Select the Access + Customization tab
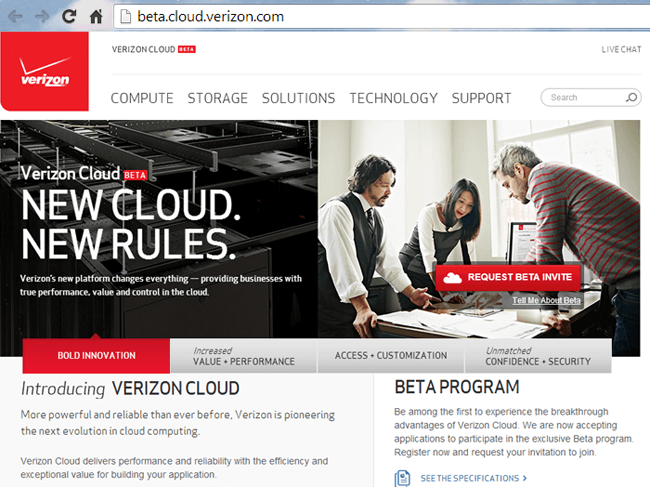Viewport: 650px width, 487px height. [x=391, y=356]
